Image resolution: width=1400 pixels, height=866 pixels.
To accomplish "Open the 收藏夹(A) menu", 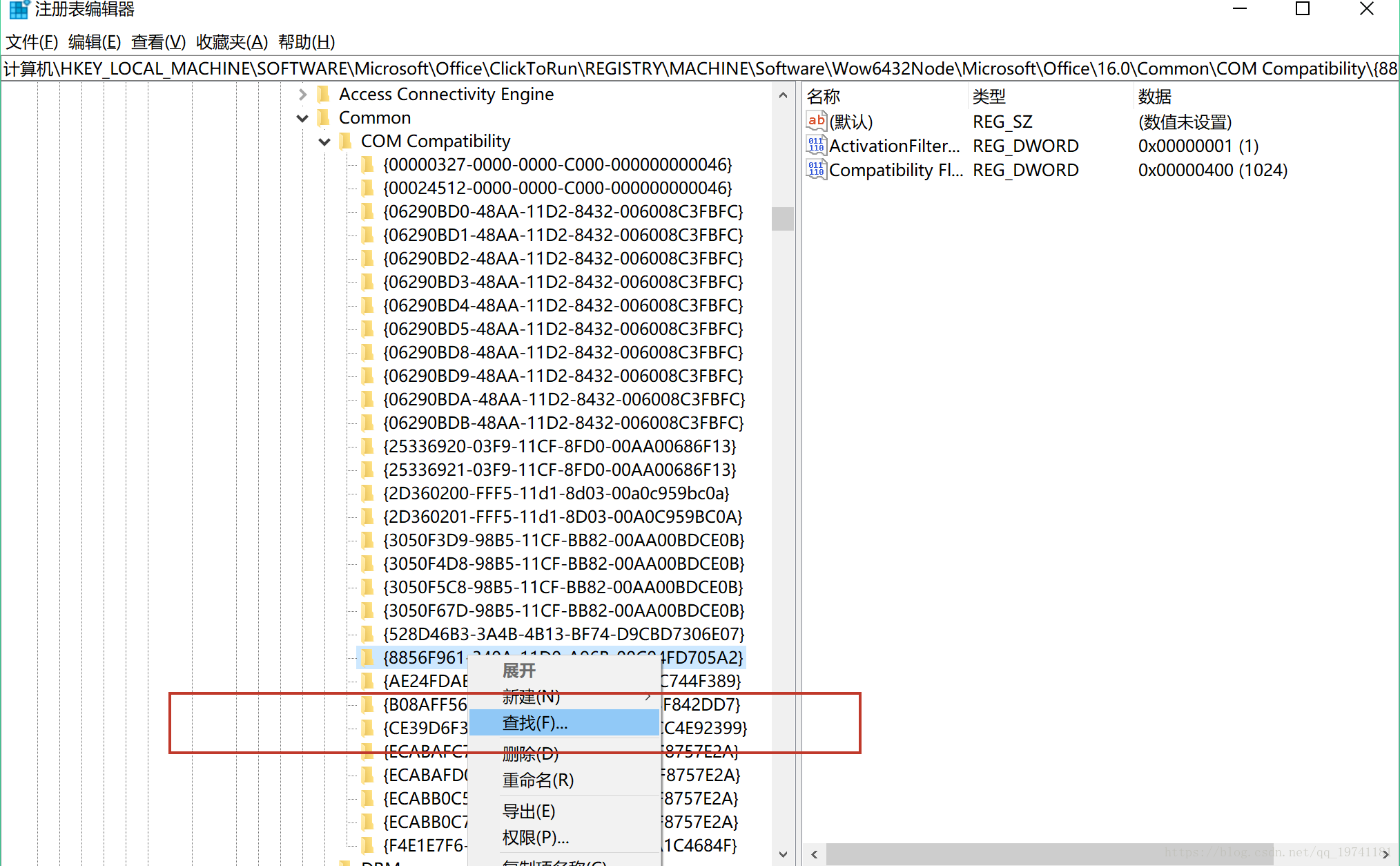I will coord(232,42).
